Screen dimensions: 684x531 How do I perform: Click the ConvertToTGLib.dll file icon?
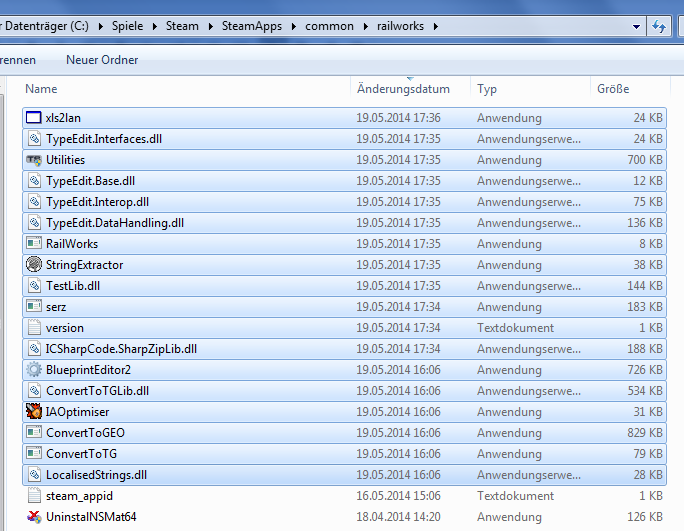[x=34, y=391]
